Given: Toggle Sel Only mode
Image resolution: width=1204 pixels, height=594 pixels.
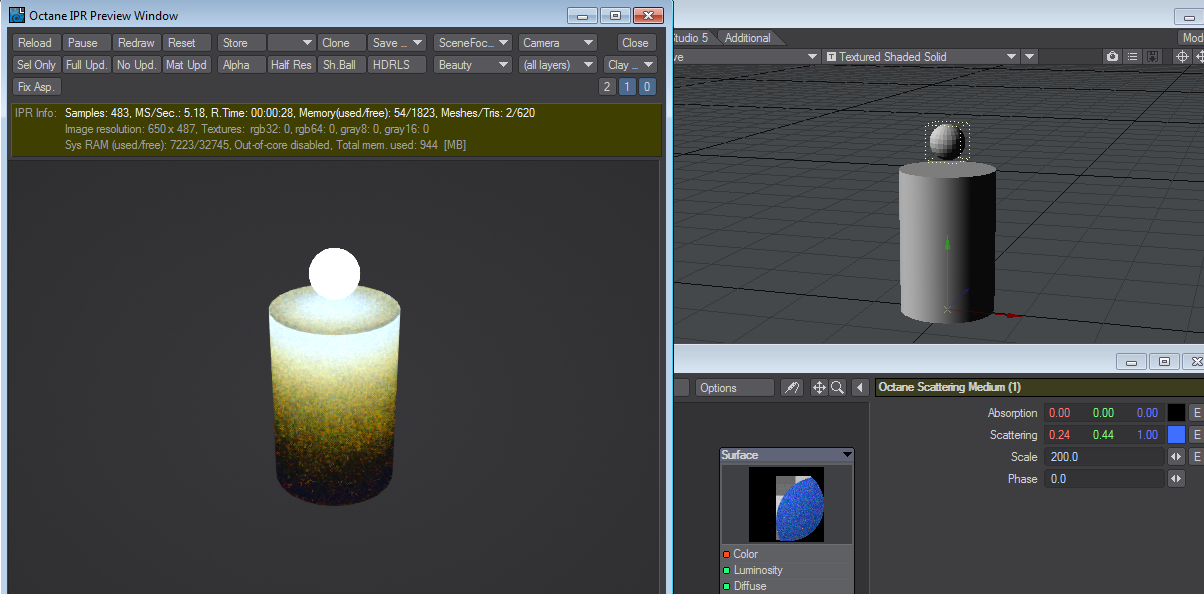Looking at the screenshot, I should click(x=36, y=65).
